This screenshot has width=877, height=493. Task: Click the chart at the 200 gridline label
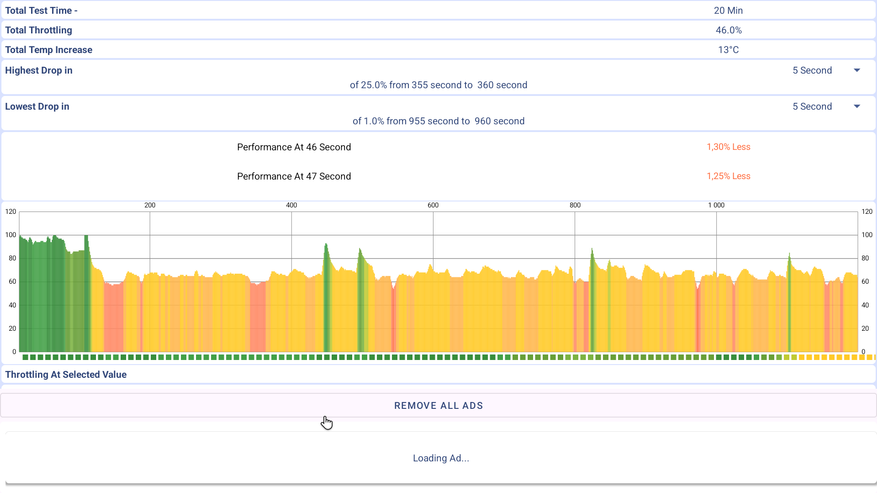click(x=150, y=205)
